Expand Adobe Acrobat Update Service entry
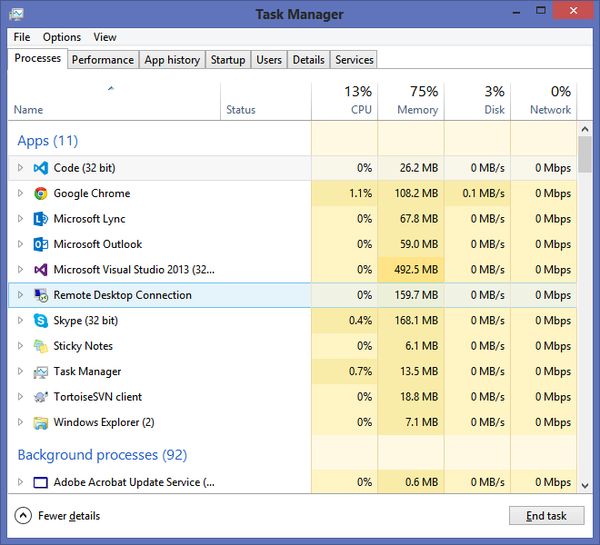This screenshot has width=600, height=545. 20,482
